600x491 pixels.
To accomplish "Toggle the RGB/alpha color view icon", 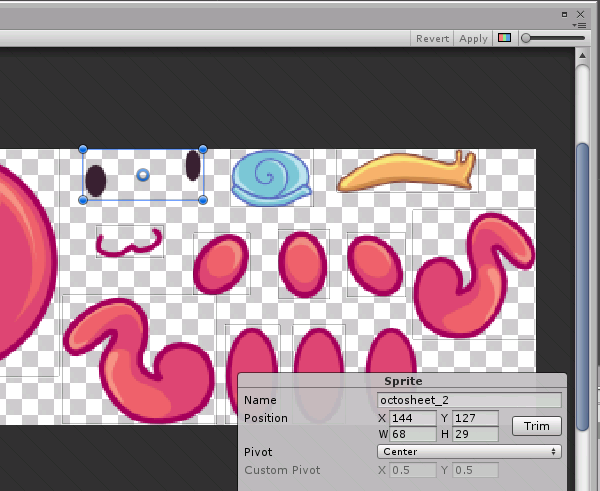I will pos(505,38).
